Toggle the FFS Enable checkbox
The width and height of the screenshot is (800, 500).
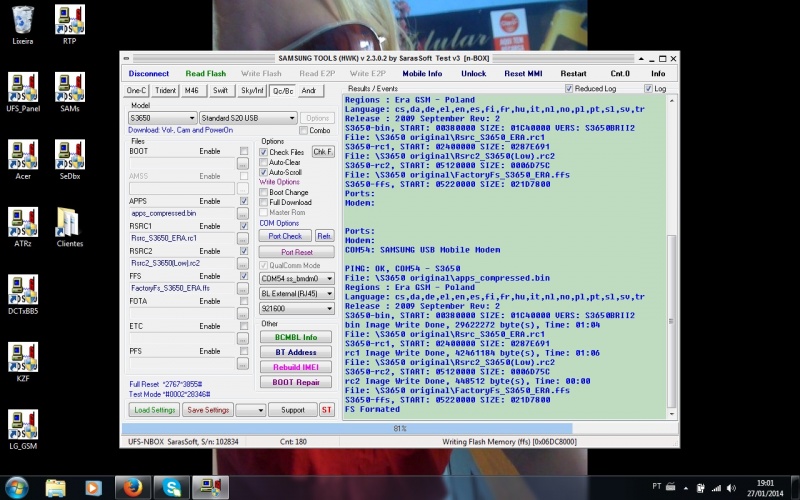[x=244, y=276]
